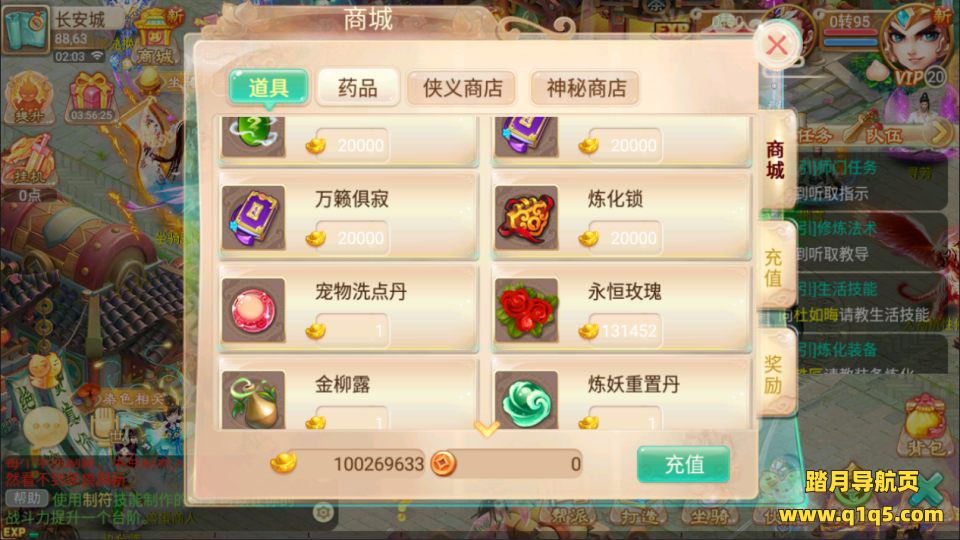Close the 商城 shop window

778,45
